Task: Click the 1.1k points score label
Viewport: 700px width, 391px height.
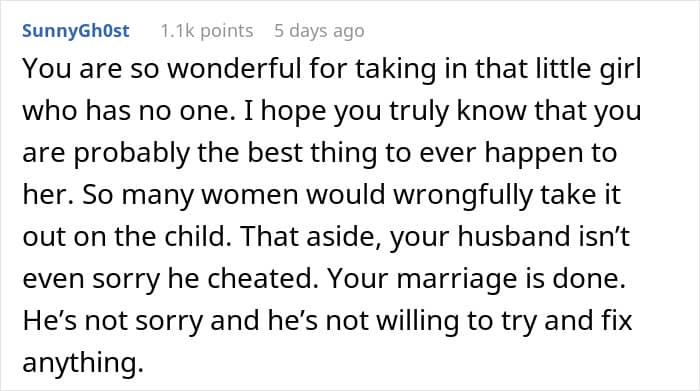Action: [x=207, y=31]
